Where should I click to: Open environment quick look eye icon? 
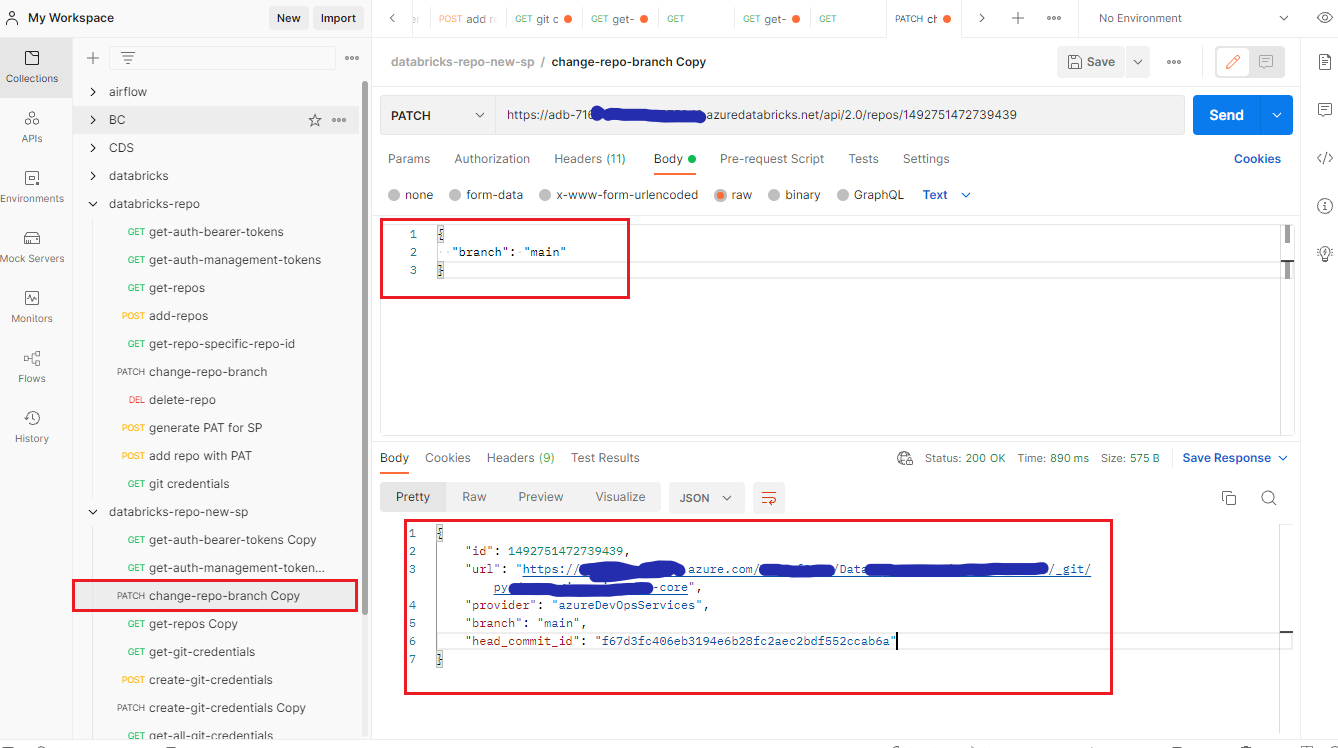pyautogui.click(x=1325, y=18)
